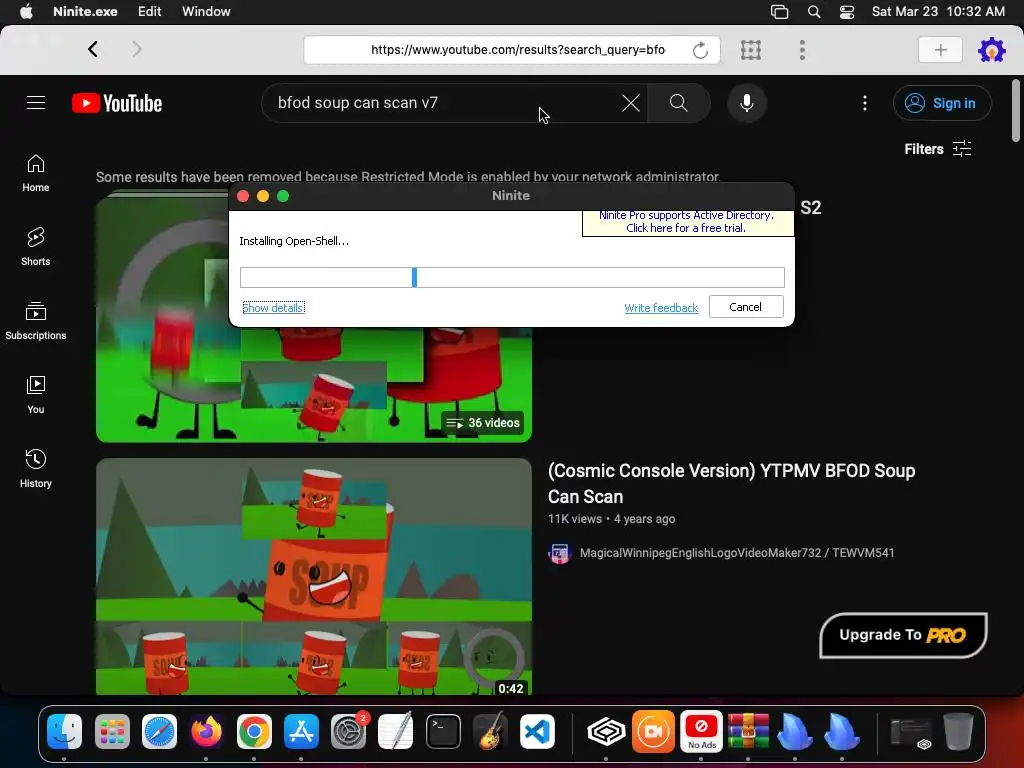Open the No Ads app in dock
Viewport: 1024px width, 768px height.
tap(701, 731)
